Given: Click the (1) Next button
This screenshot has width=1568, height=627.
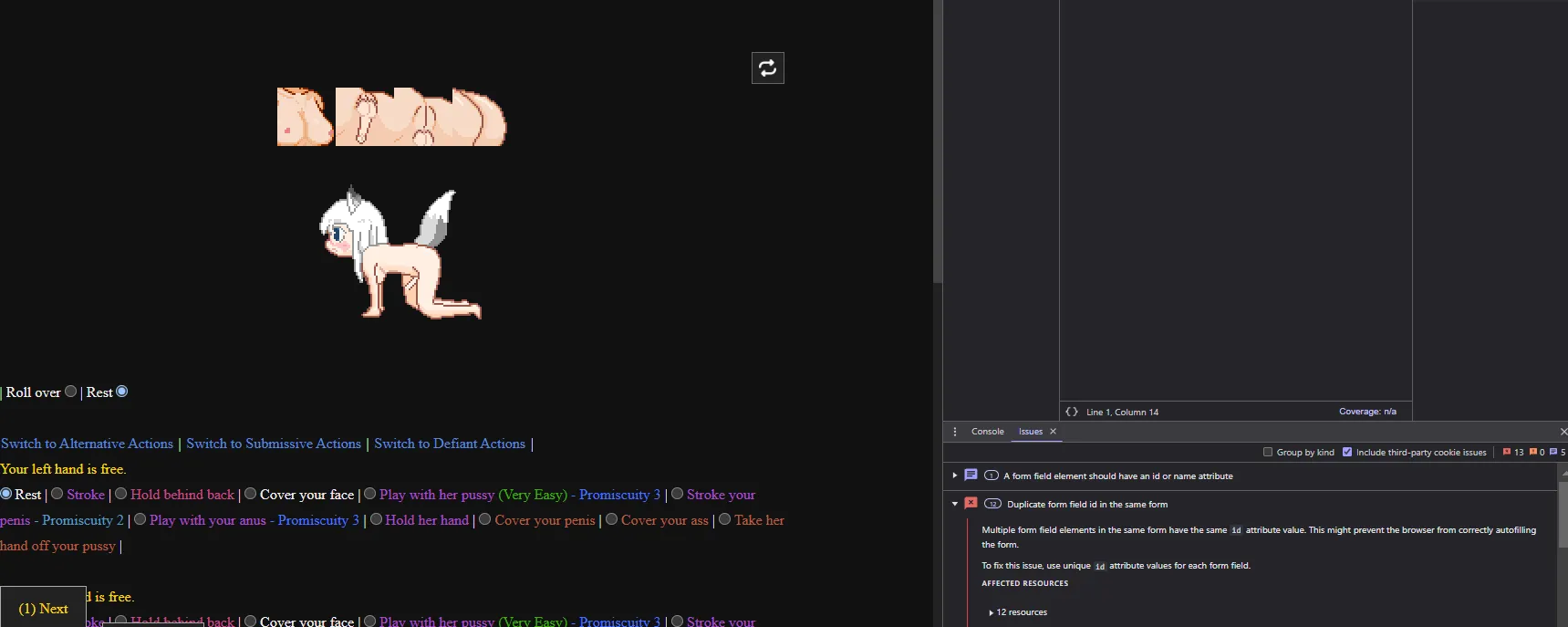Looking at the screenshot, I should click(x=43, y=608).
